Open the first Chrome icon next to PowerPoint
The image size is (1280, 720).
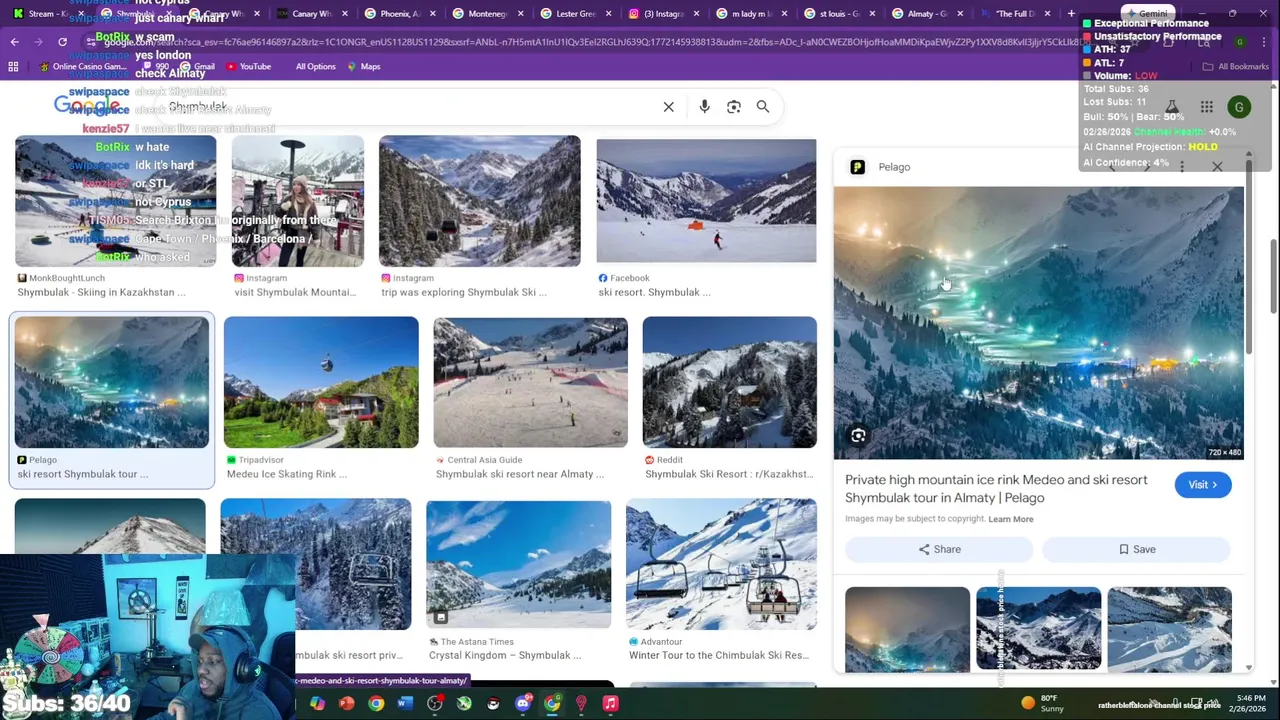click(x=376, y=704)
